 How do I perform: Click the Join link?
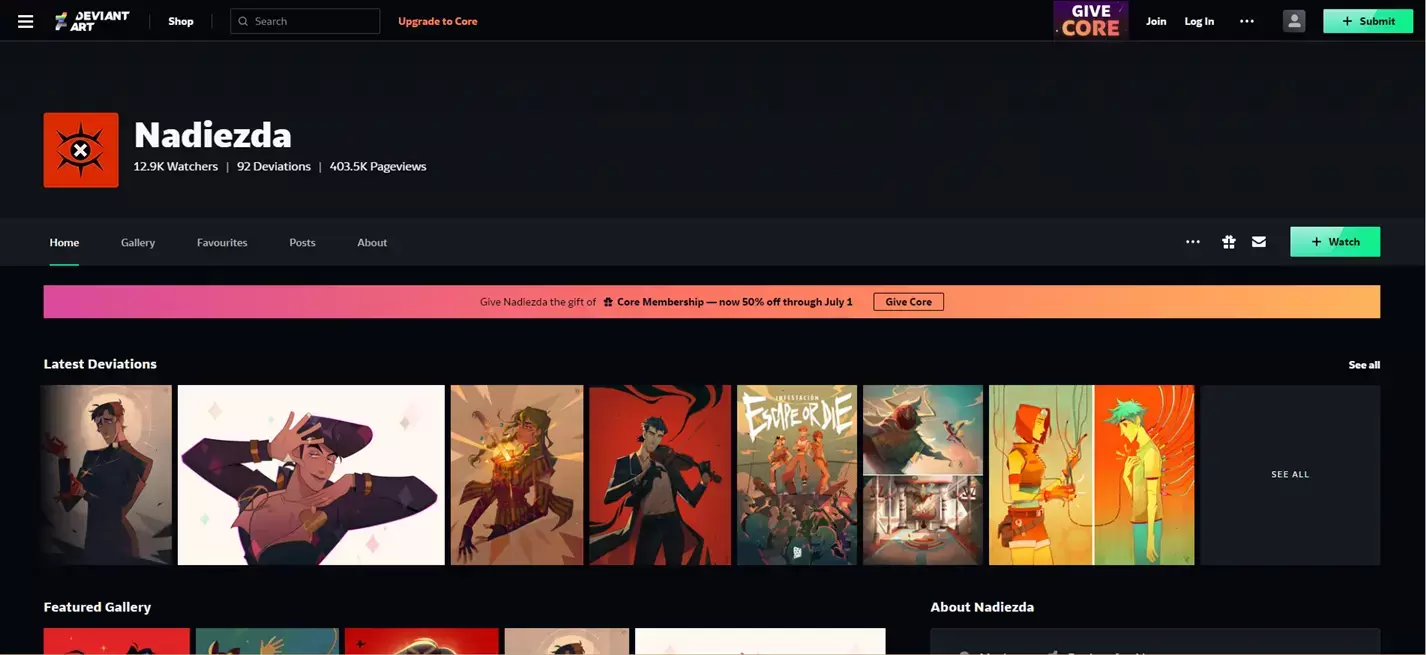1156,21
